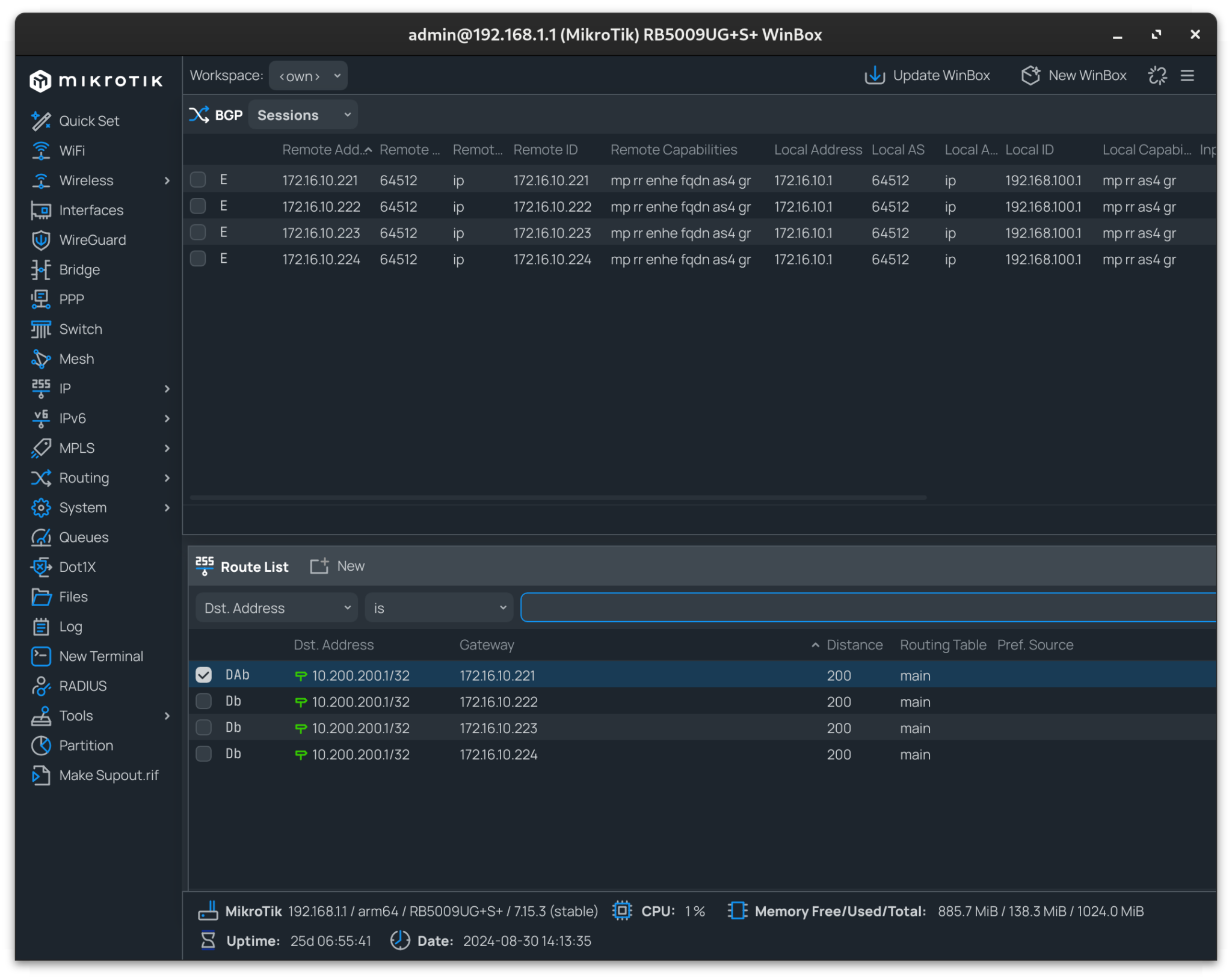Select checkbox for BGP session 172.16.10.222
Screen dimensions: 1232x979
pyautogui.click(x=198, y=206)
